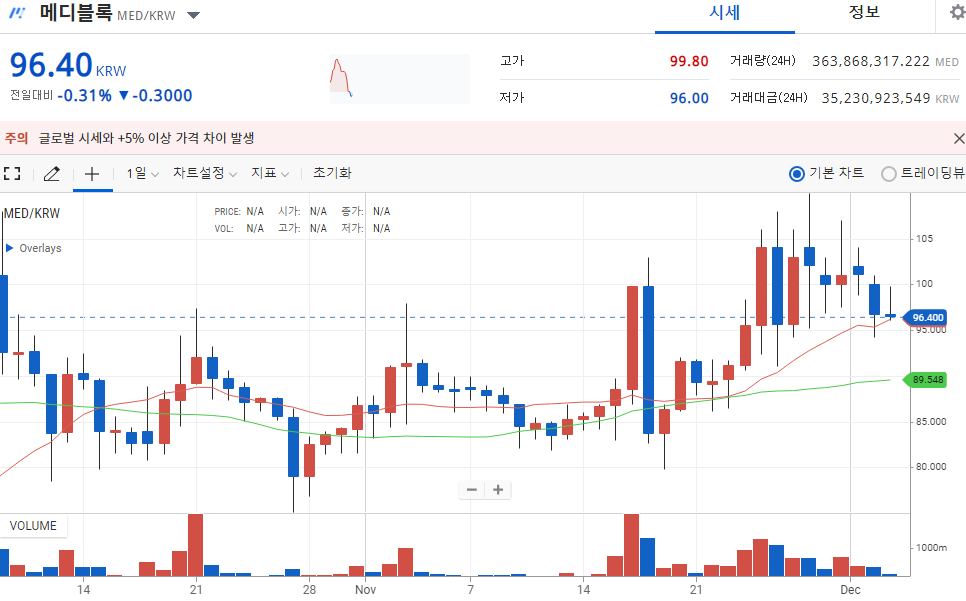This screenshot has height=601, width=966.
Task: Click the 363,868,317.222 volume value
Action: [871, 62]
